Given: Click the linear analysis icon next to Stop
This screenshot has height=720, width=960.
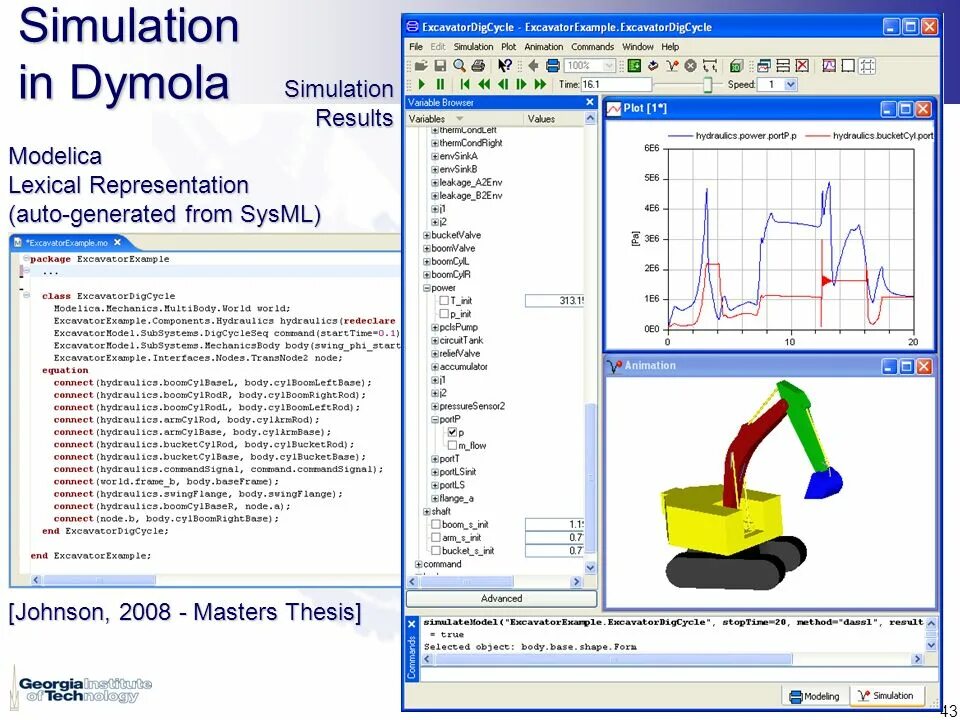Looking at the screenshot, I should click(x=710, y=66).
